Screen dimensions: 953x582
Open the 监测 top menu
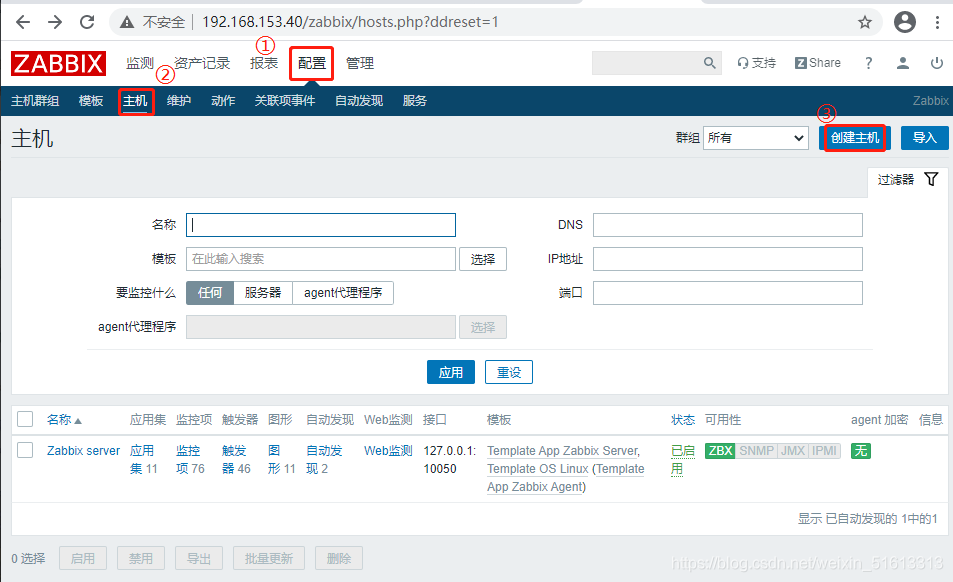[139, 63]
